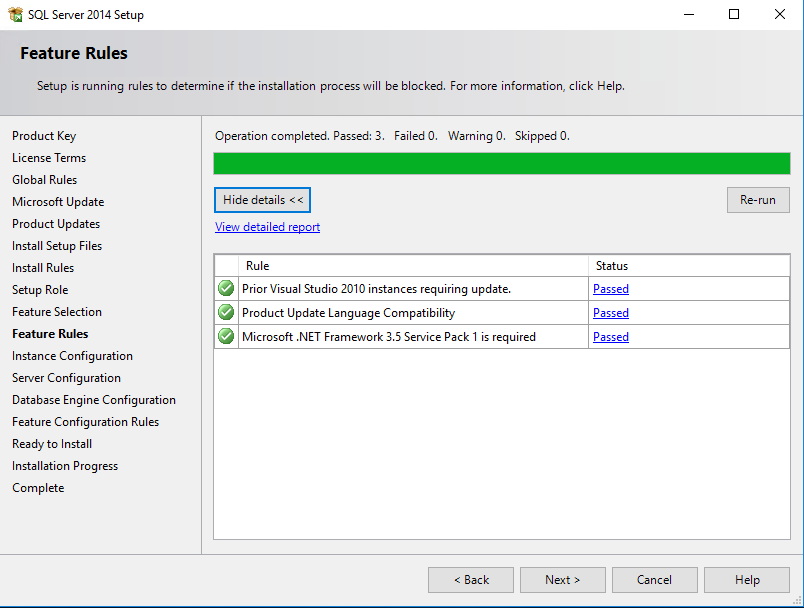
Task: Select the Install Setup Files step
Action: pyautogui.click(x=57, y=246)
